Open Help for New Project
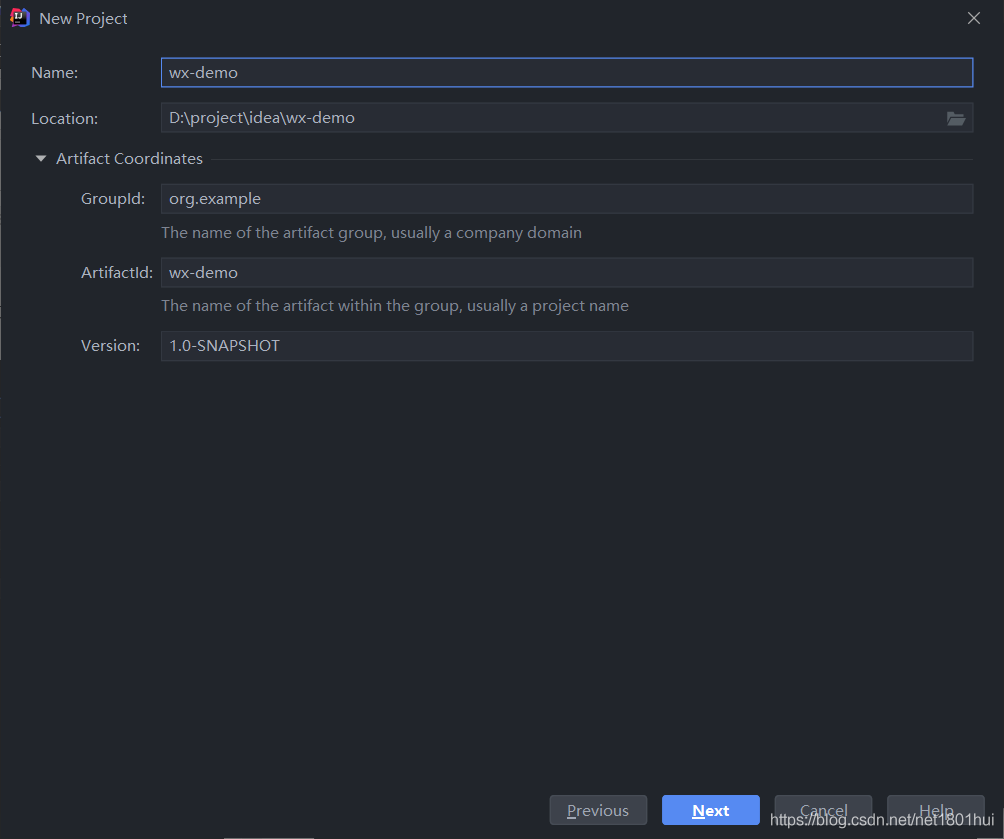Screen dimensions: 1004x839 [935, 810]
